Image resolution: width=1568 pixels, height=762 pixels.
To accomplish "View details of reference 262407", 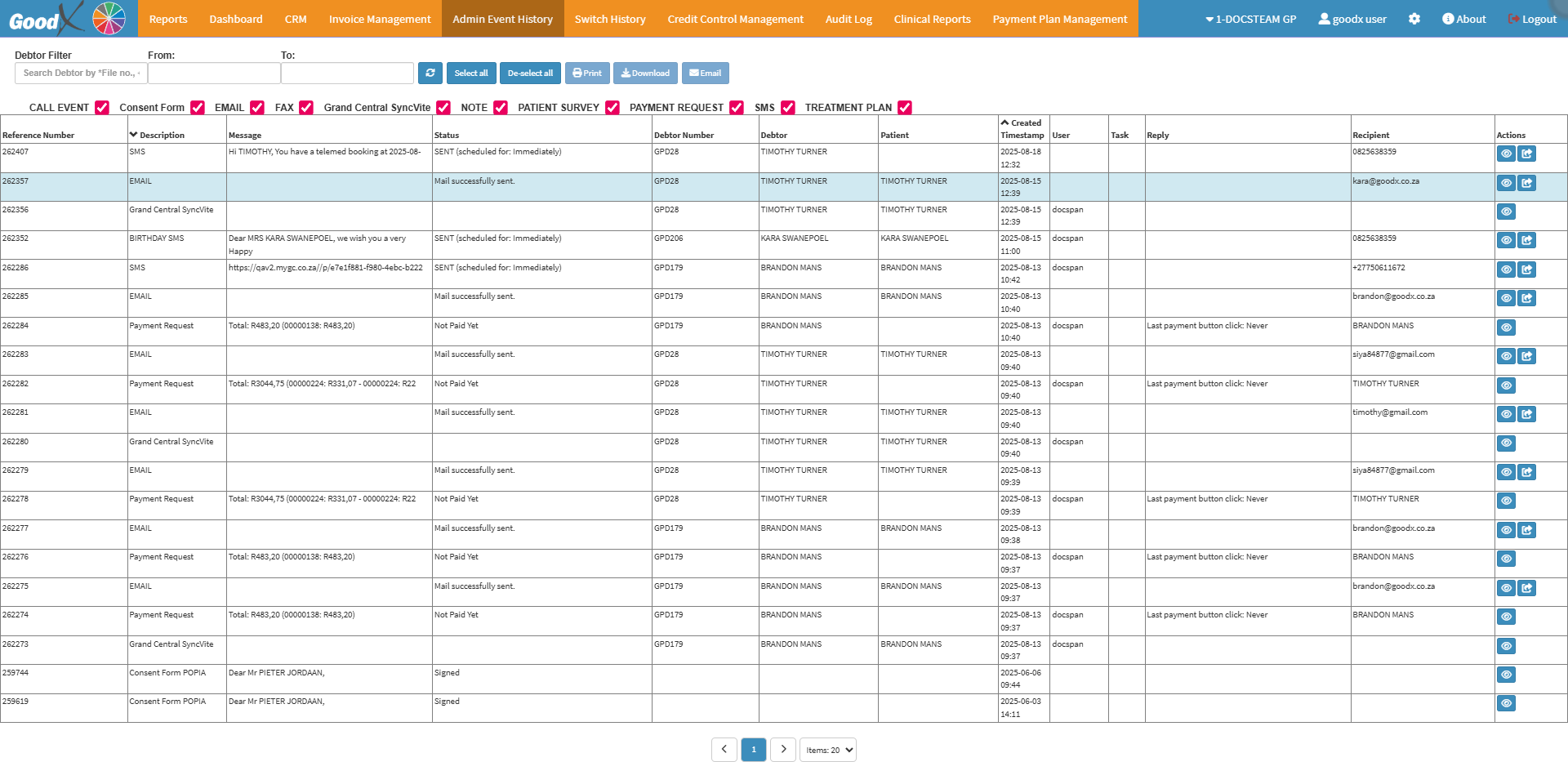I will (1506, 154).
